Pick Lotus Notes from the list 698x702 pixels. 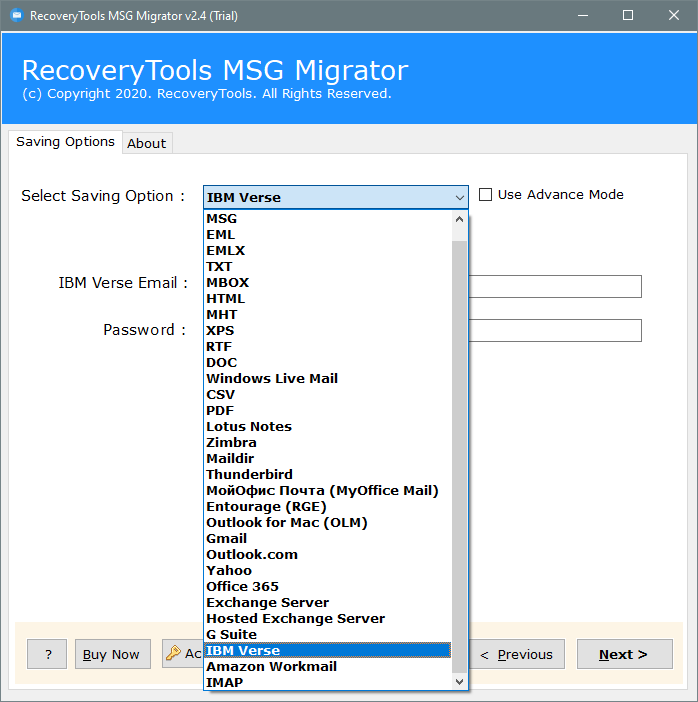328,427
